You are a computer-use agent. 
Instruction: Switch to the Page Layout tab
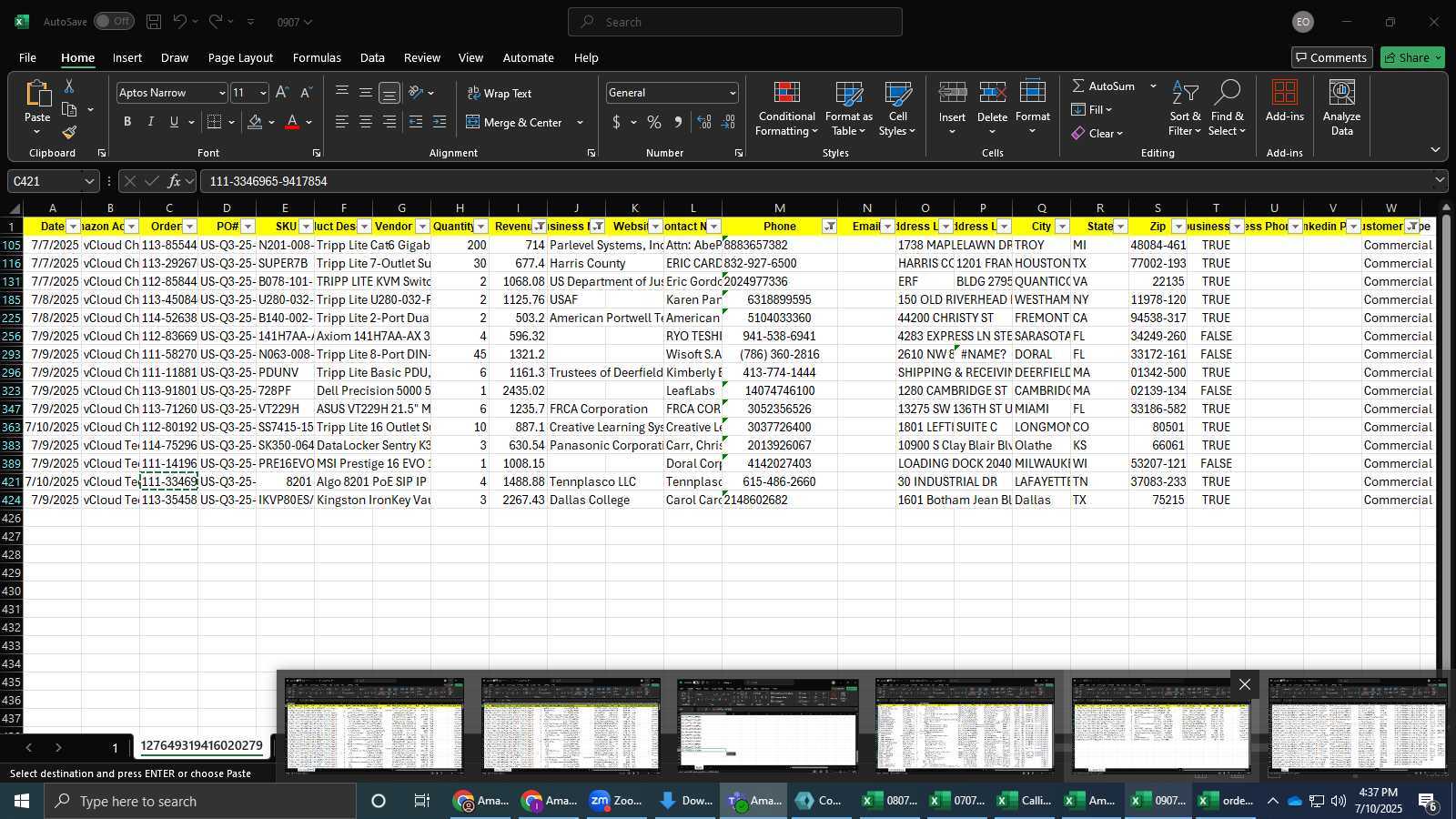point(240,57)
